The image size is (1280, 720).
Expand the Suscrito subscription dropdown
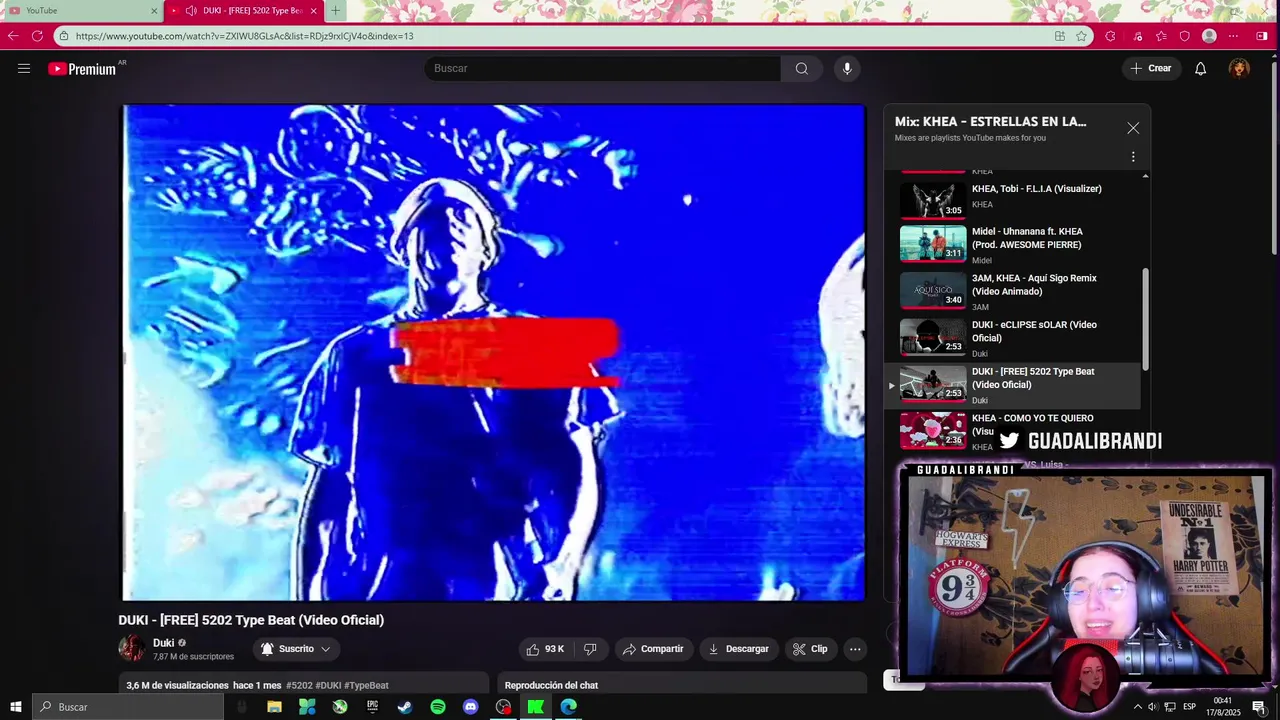click(x=296, y=649)
